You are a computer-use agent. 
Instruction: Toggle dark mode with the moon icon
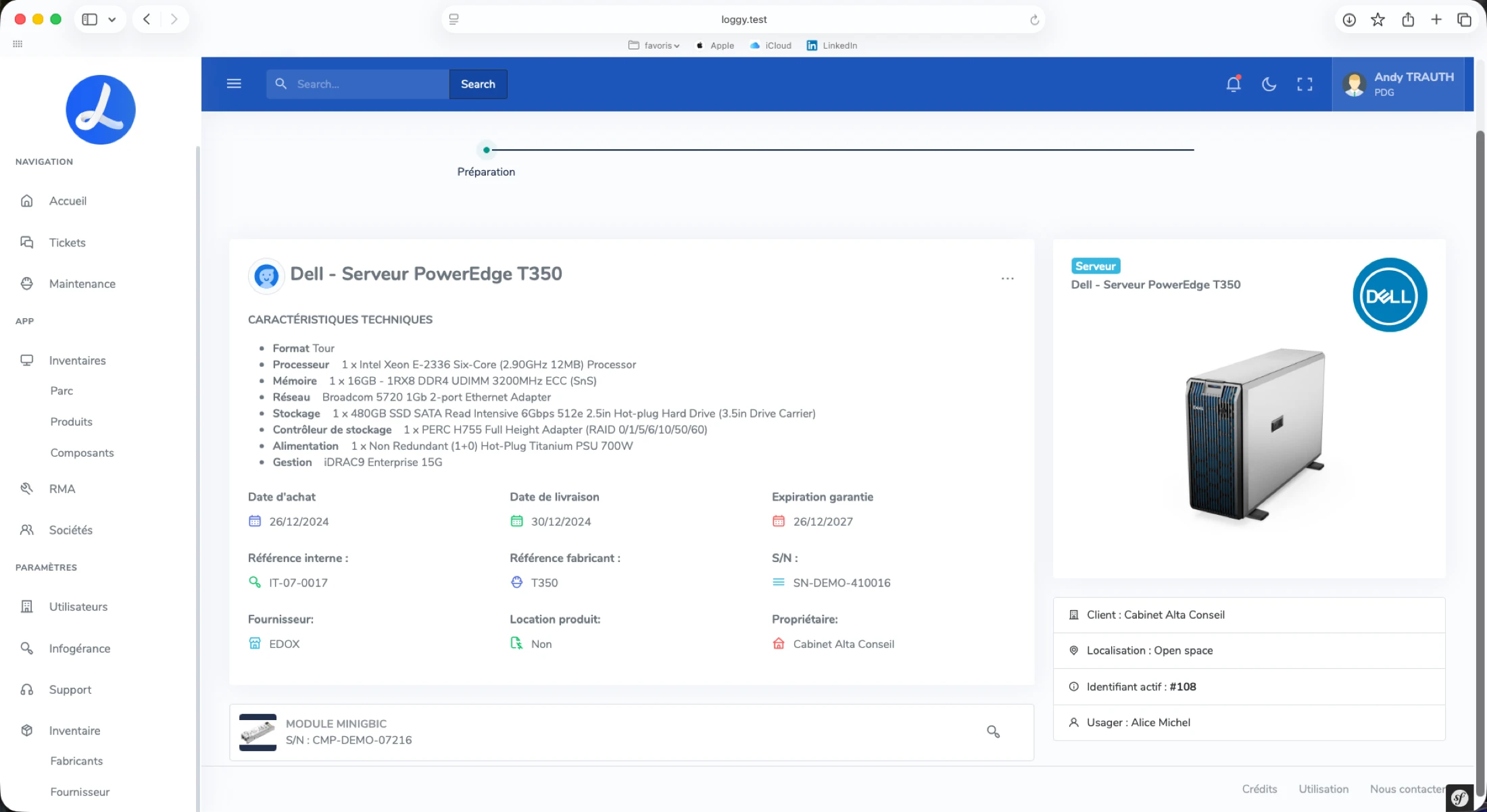coord(1269,84)
